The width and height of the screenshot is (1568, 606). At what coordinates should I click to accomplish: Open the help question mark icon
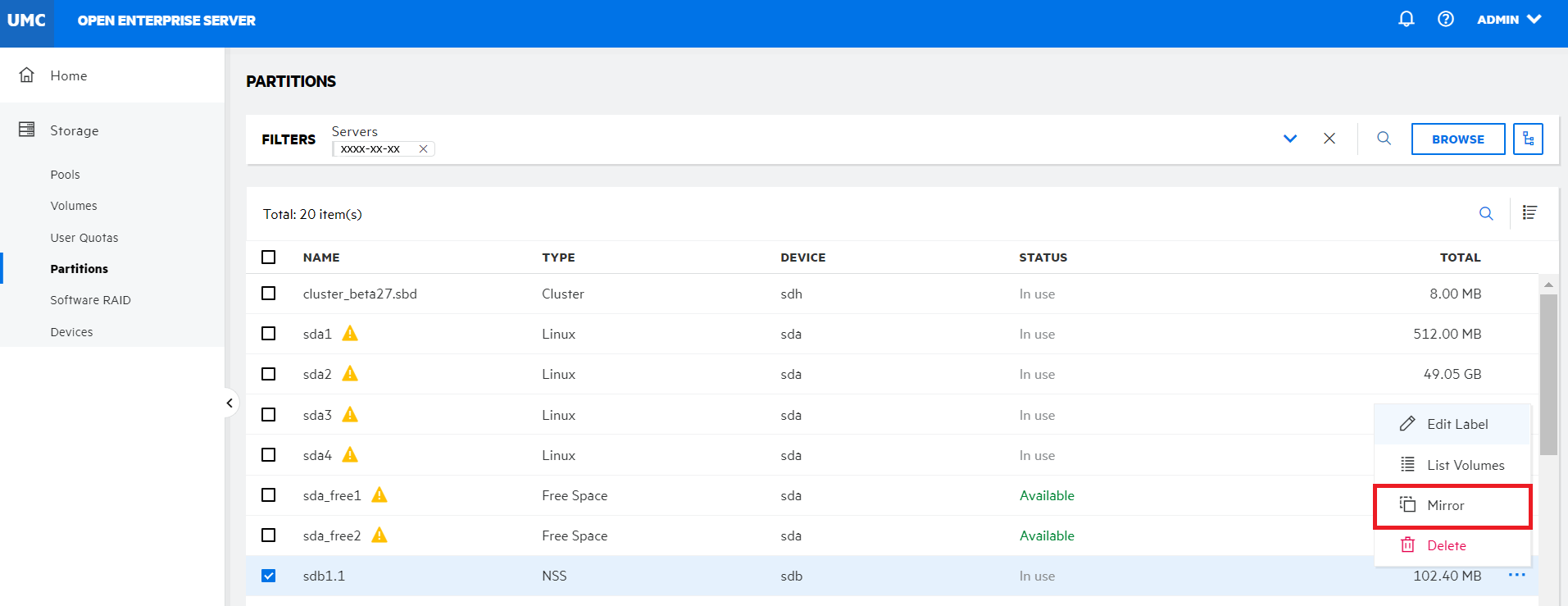point(1445,19)
